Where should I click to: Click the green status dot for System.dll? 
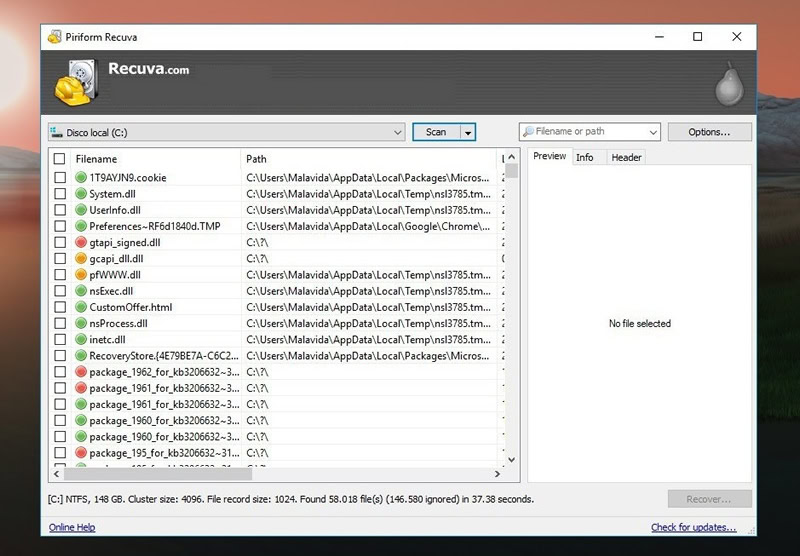[81, 194]
